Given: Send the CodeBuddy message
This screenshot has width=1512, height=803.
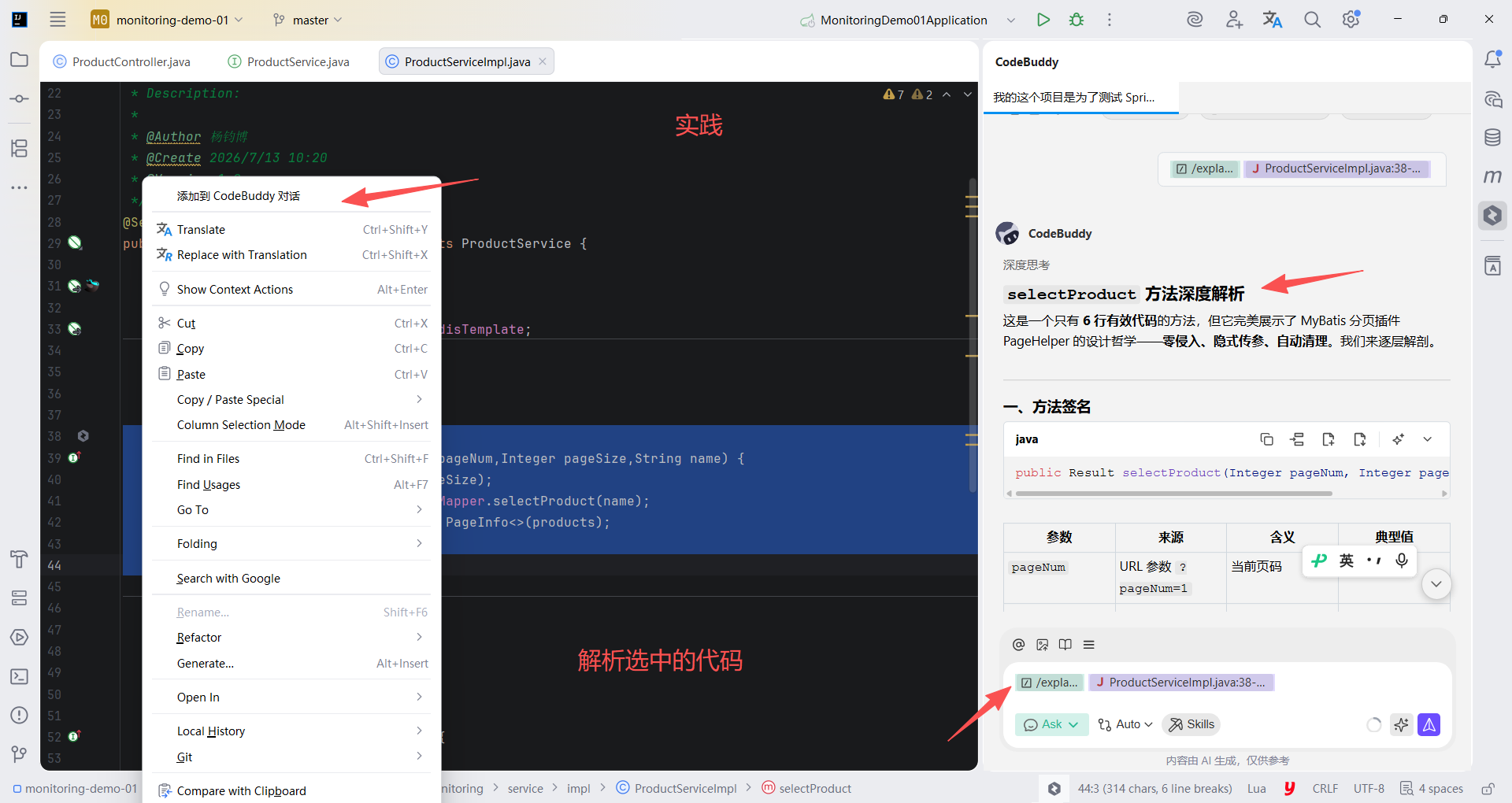Looking at the screenshot, I should click(1429, 724).
